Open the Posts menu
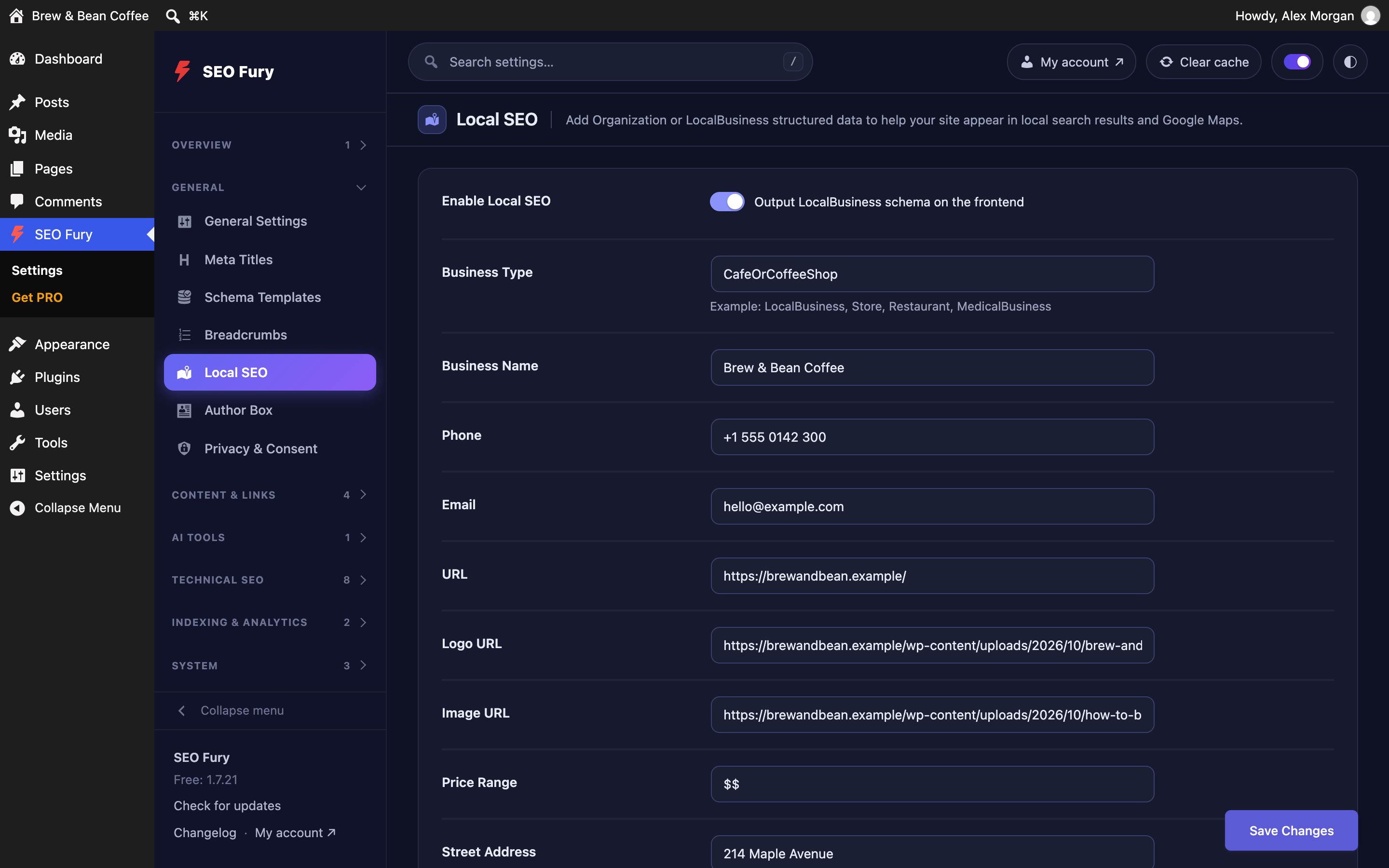This screenshot has width=1389, height=868. coord(77,102)
